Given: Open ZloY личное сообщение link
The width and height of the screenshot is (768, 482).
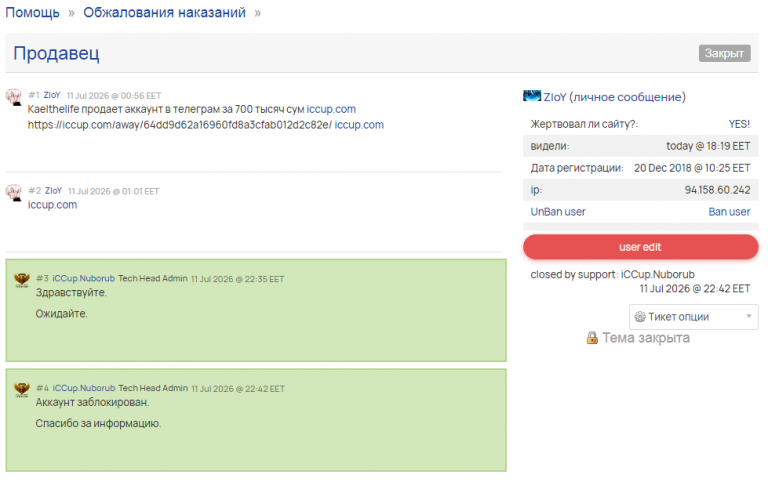Looking at the screenshot, I should 615,97.
